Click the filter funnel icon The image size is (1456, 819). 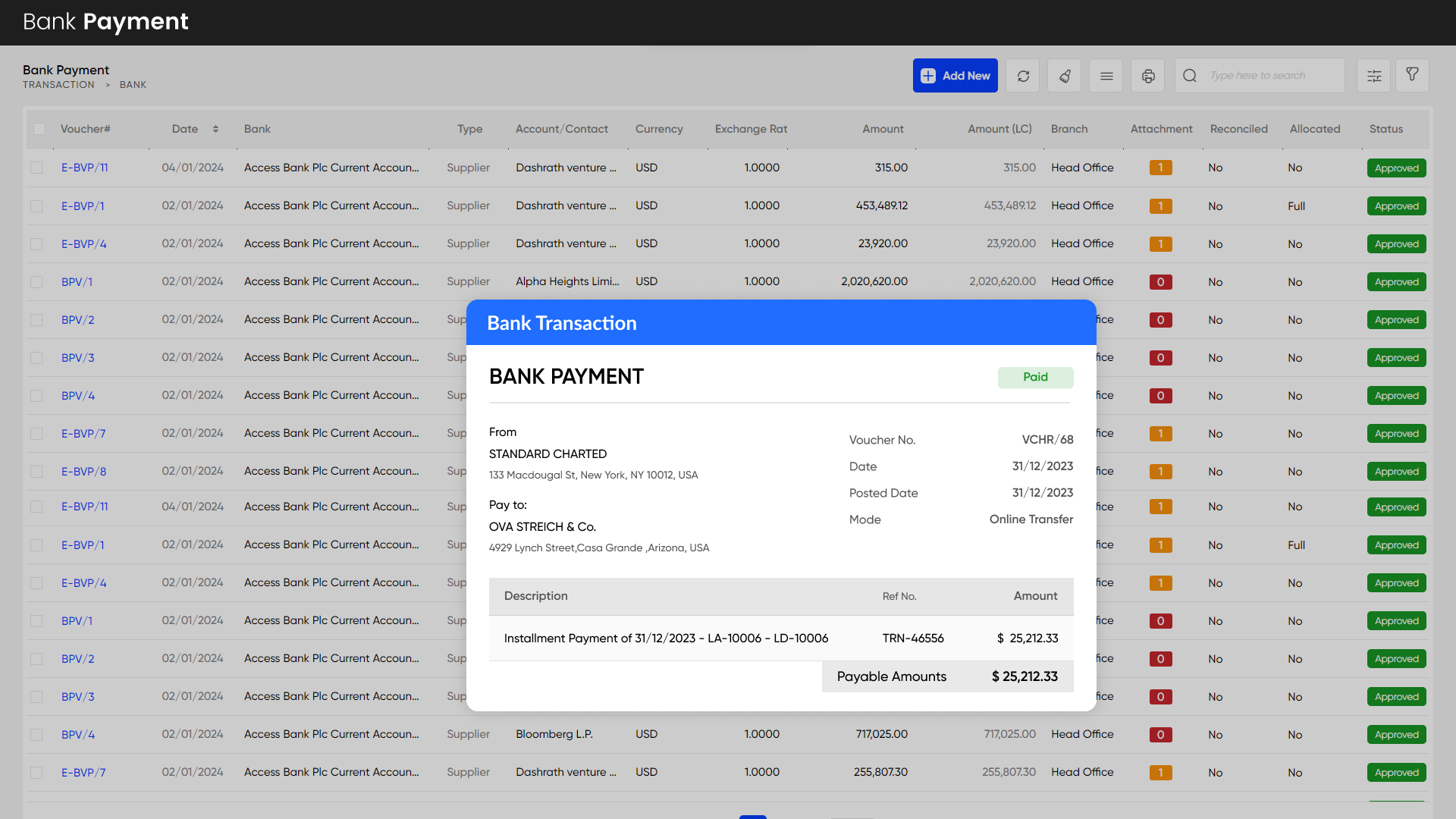point(1412,74)
